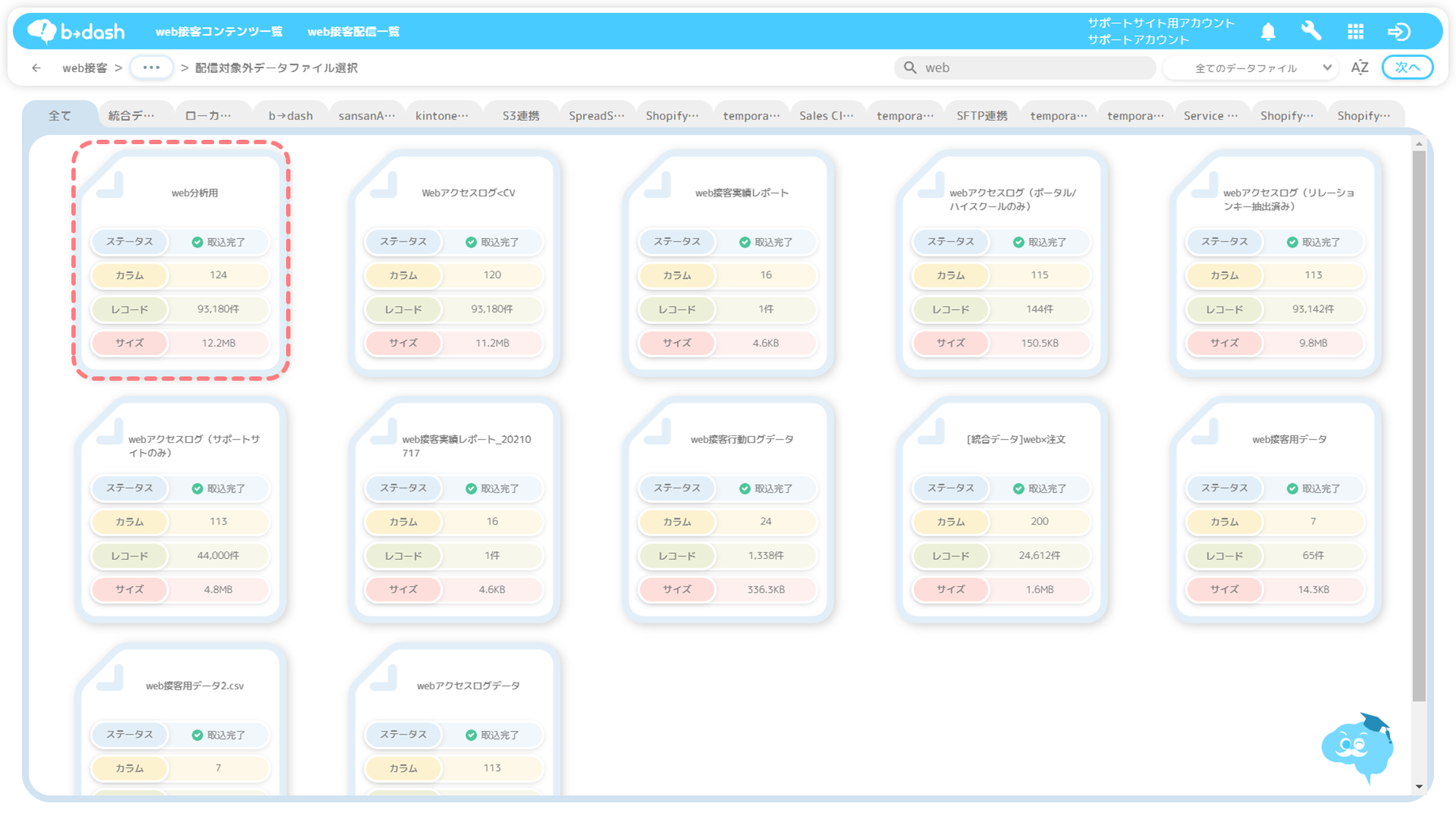The image size is (1456, 819).
Task: Click file icon on Webアクセスログ<CV card
Action: [x=384, y=185]
